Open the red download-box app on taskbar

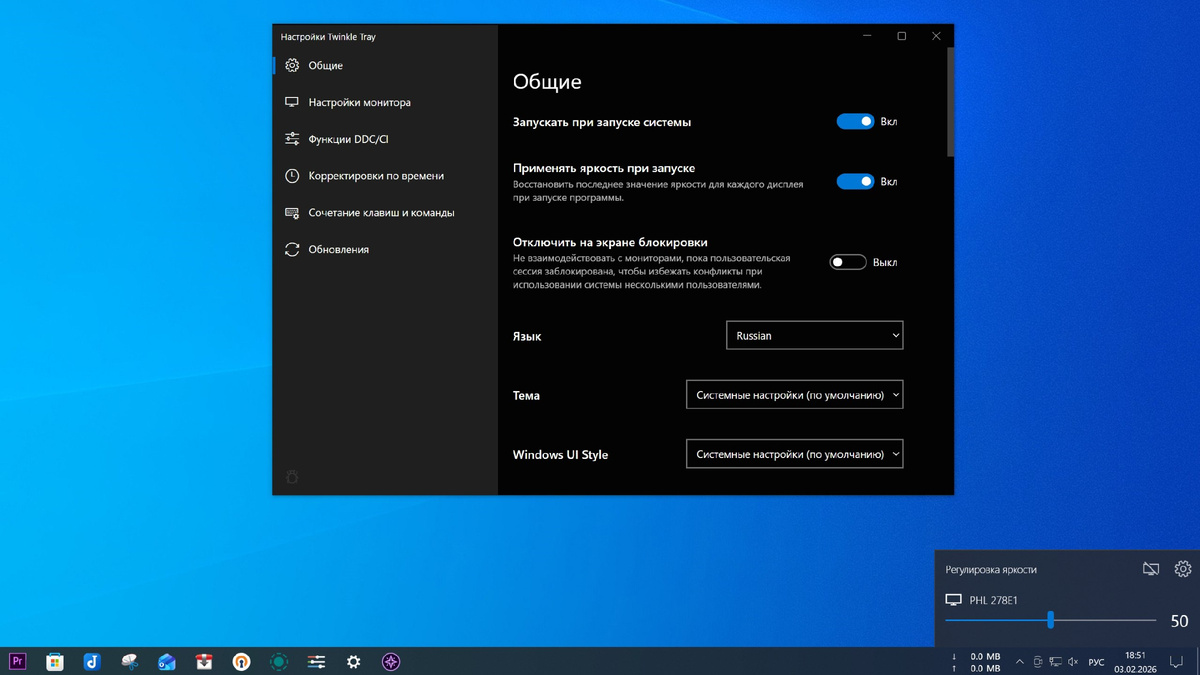click(204, 661)
